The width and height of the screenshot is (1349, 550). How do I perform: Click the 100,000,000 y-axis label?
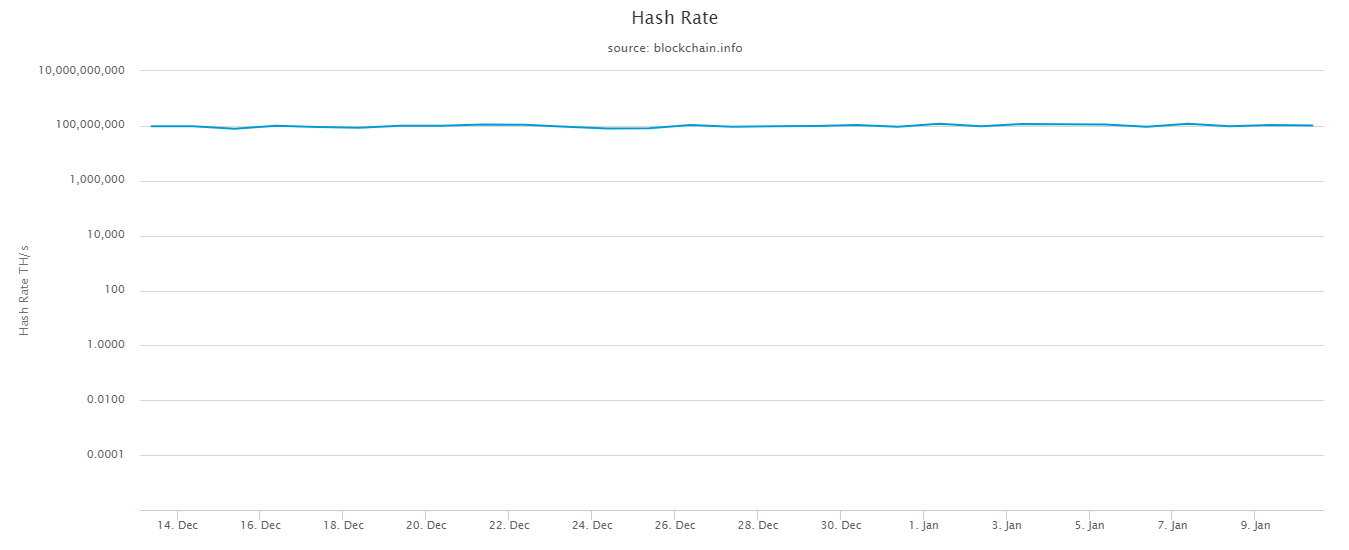90,126
